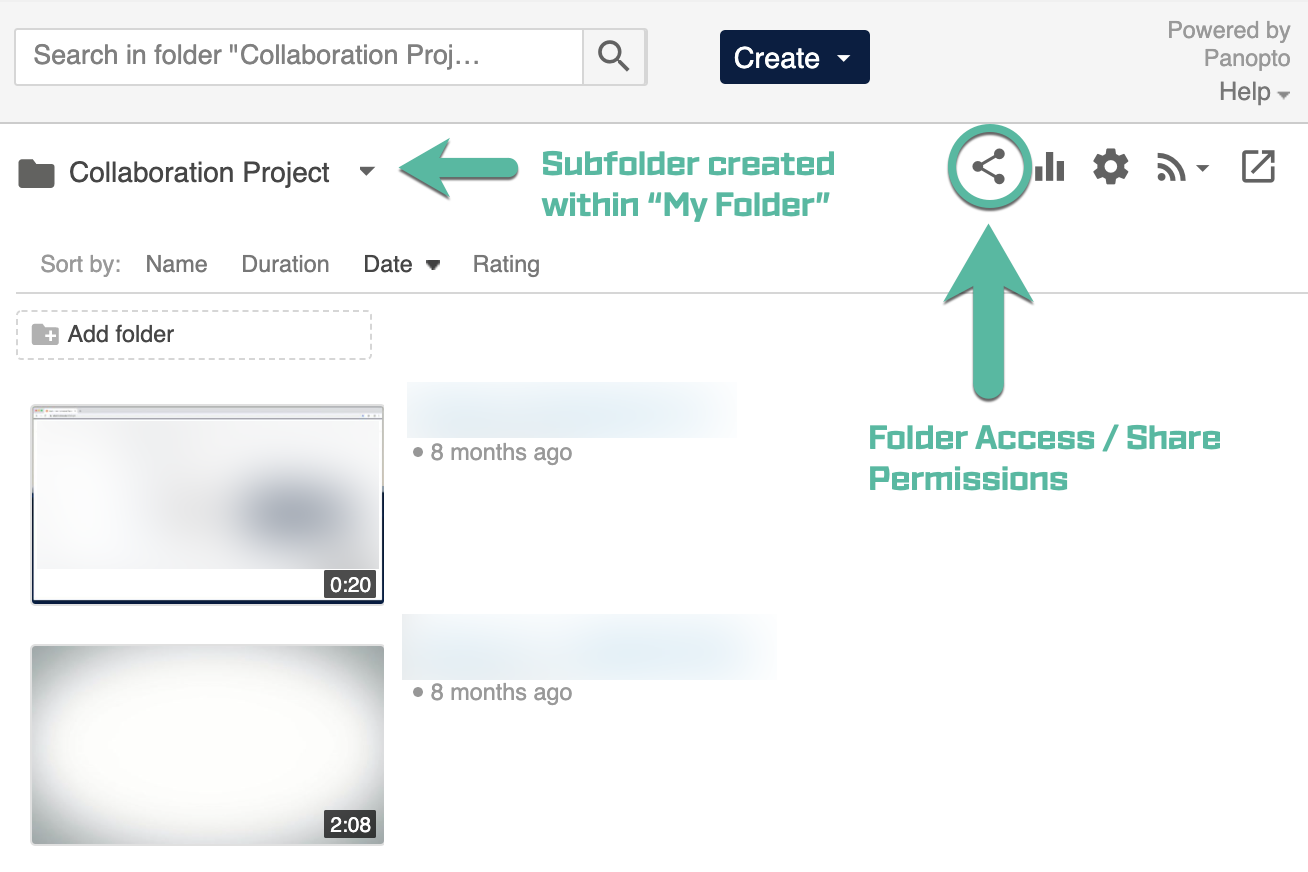This screenshot has width=1308, height=872.
Task: Open folder settings gear icon
Action: click(1110, 167)
